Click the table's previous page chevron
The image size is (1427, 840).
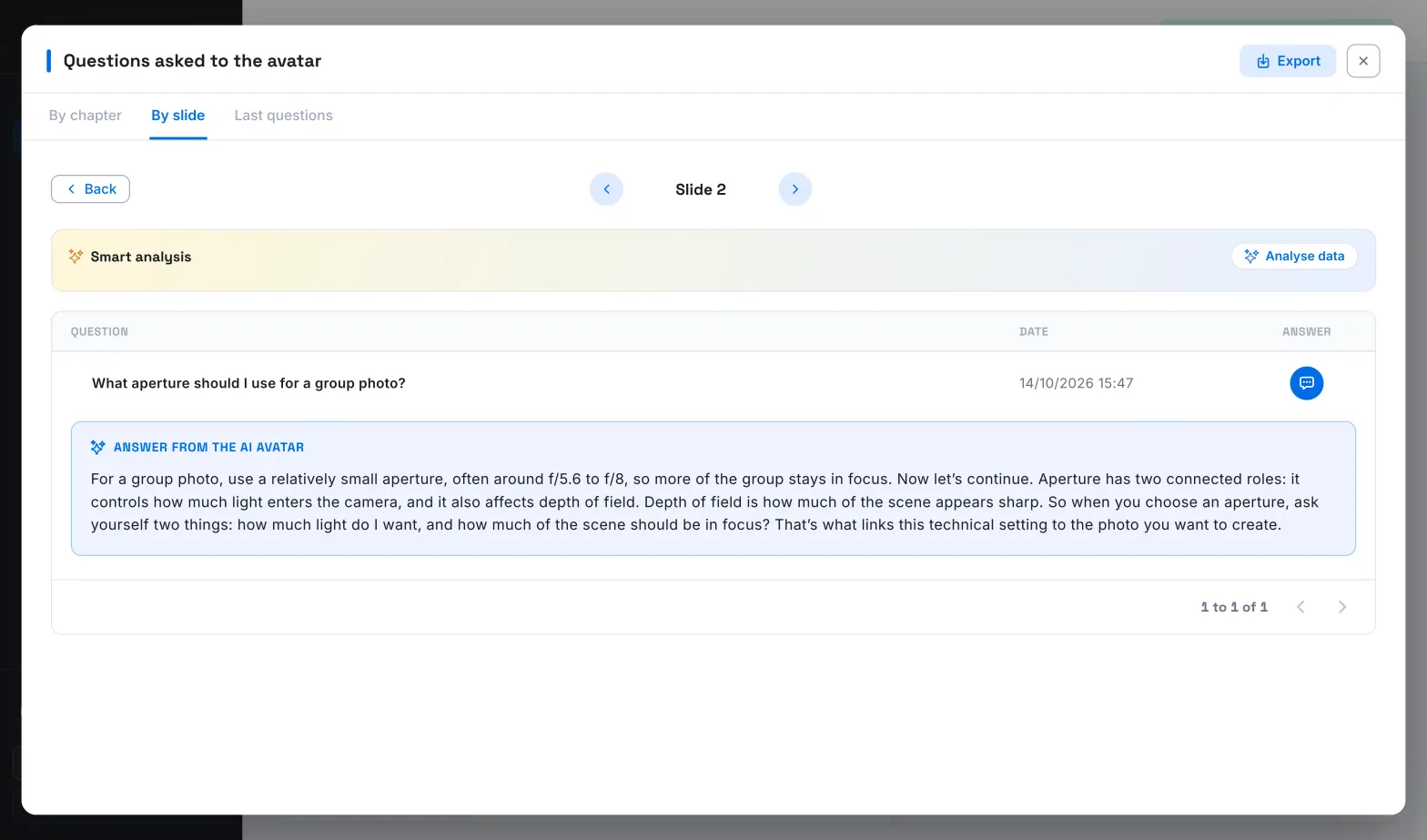(1301, 607)
